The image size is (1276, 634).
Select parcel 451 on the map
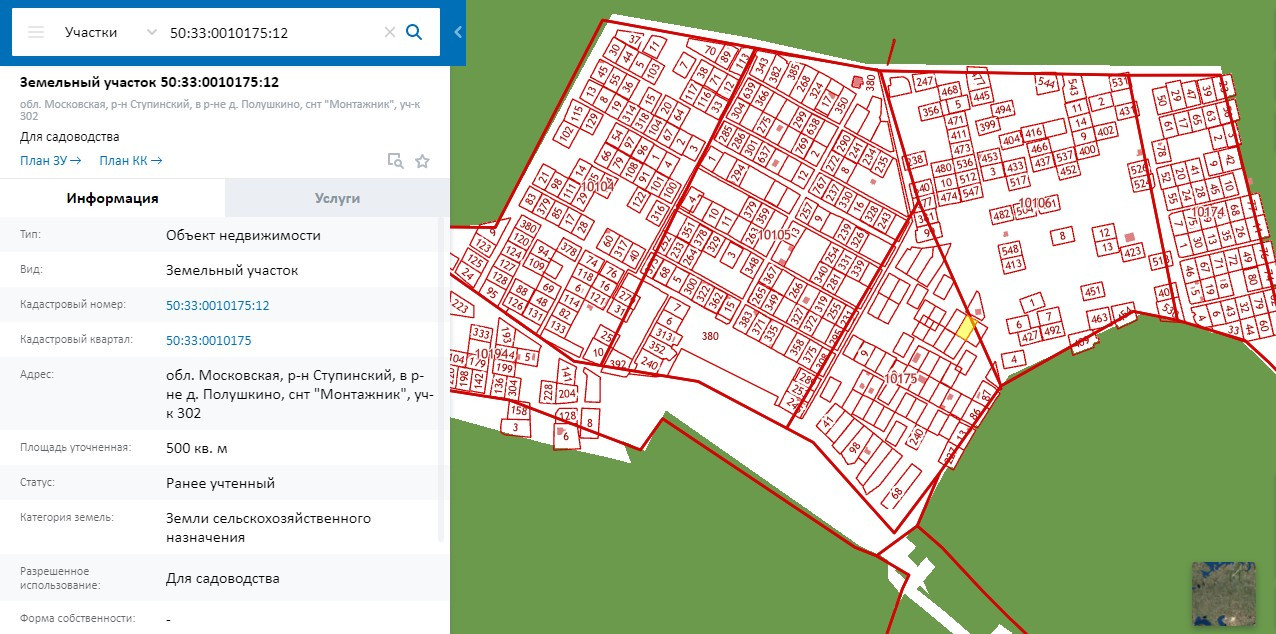pos(1093,291)
